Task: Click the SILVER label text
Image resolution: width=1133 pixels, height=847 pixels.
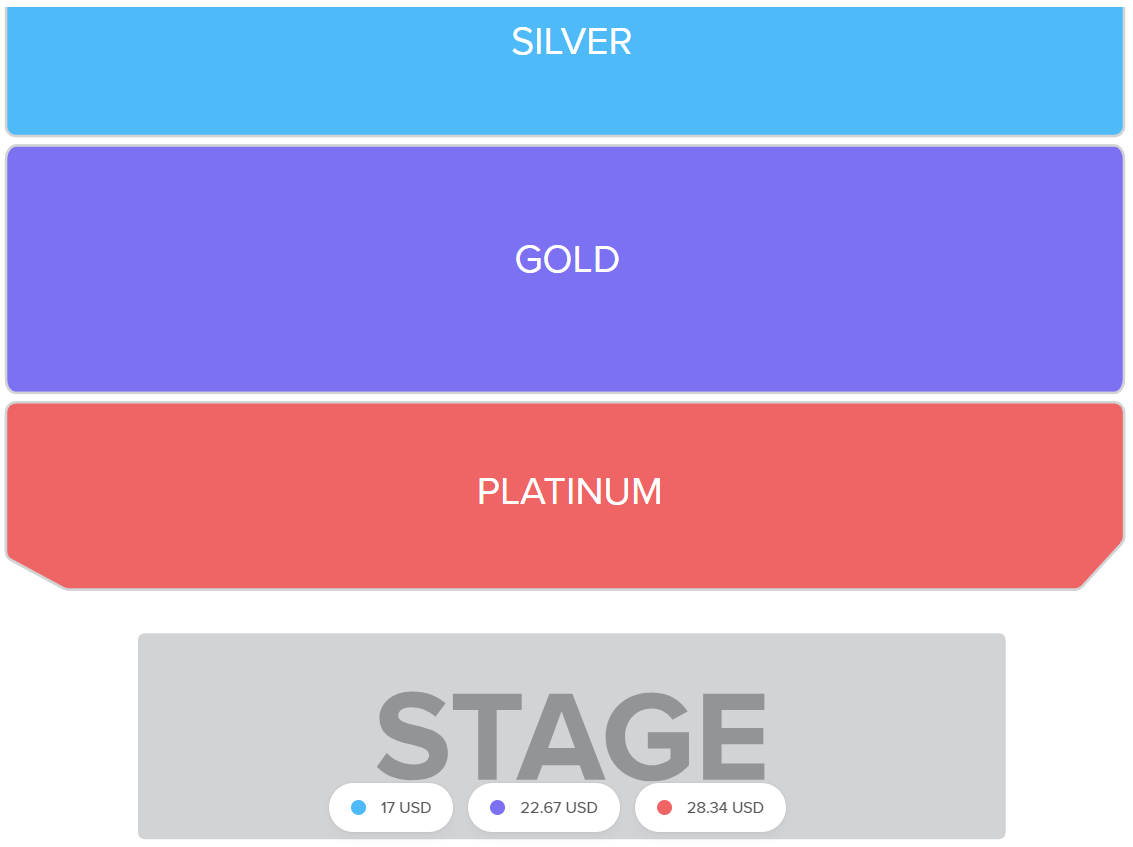Action: 571,42
